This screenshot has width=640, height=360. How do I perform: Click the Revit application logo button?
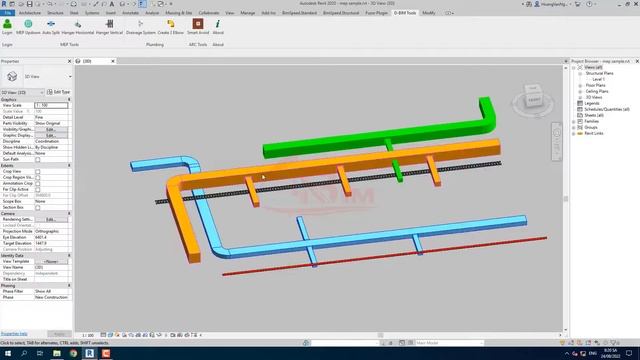coord(4,4)
